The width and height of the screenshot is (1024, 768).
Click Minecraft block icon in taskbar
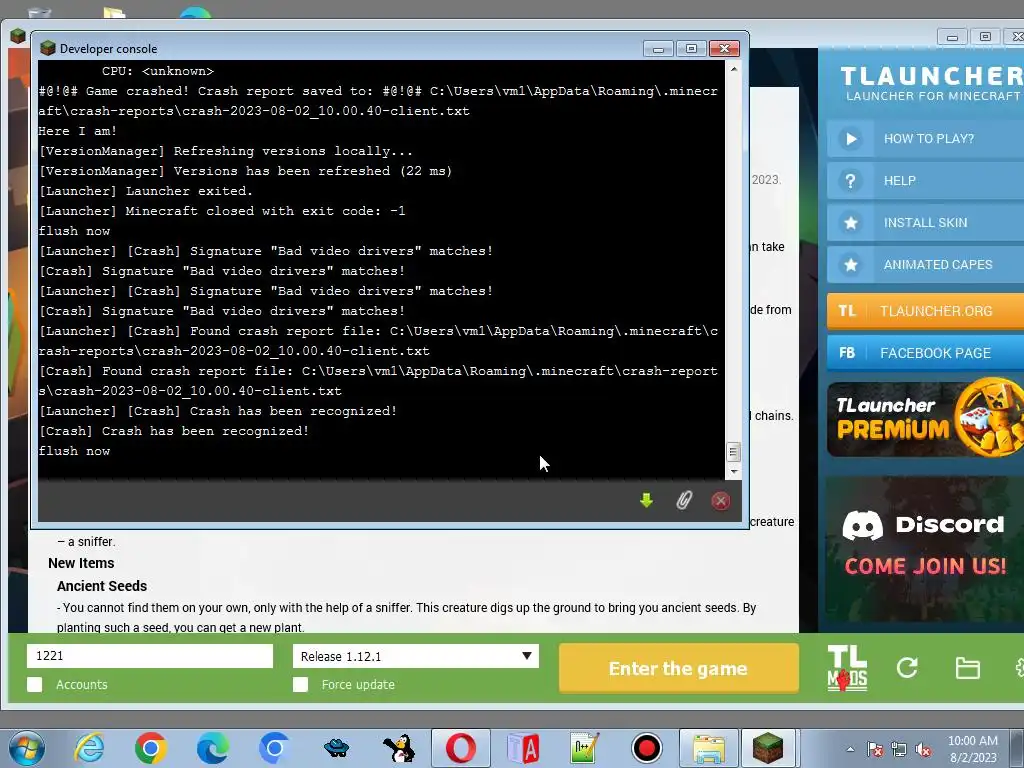[768, 748]
